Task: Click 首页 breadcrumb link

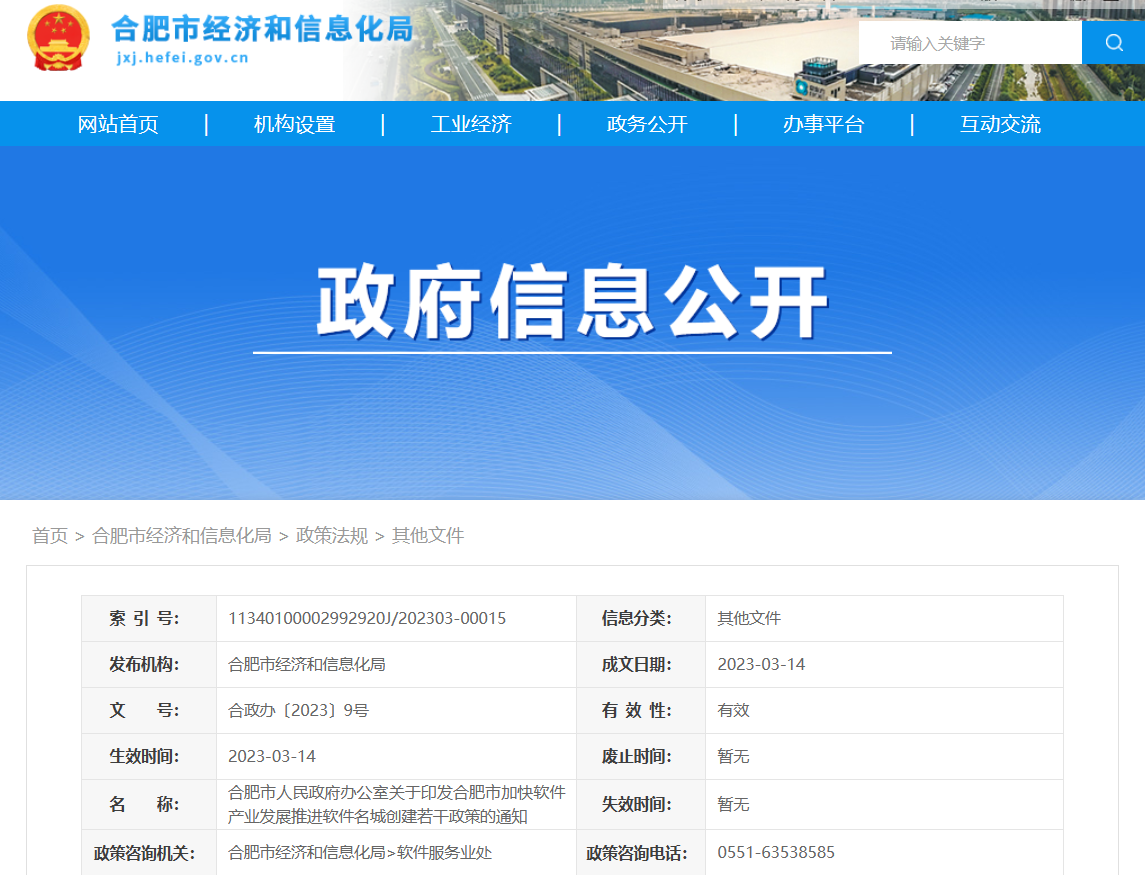Action: (50, 536)
